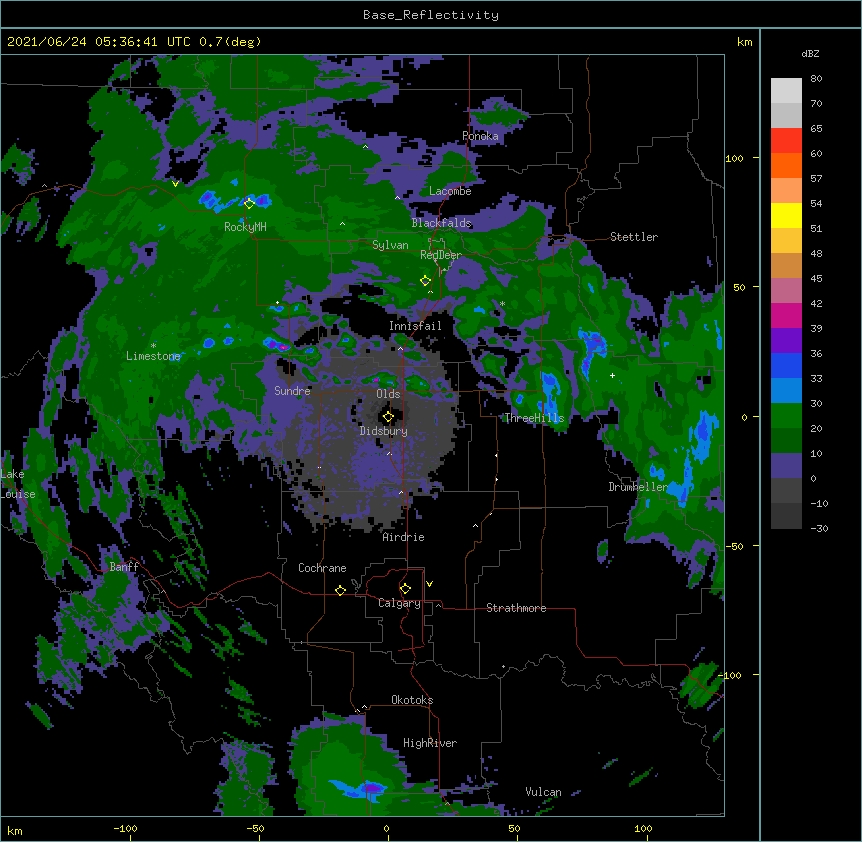The height and width of the screenshot is (842, 862).
Task: Click the Strathmore label
Action: [516, 608]
